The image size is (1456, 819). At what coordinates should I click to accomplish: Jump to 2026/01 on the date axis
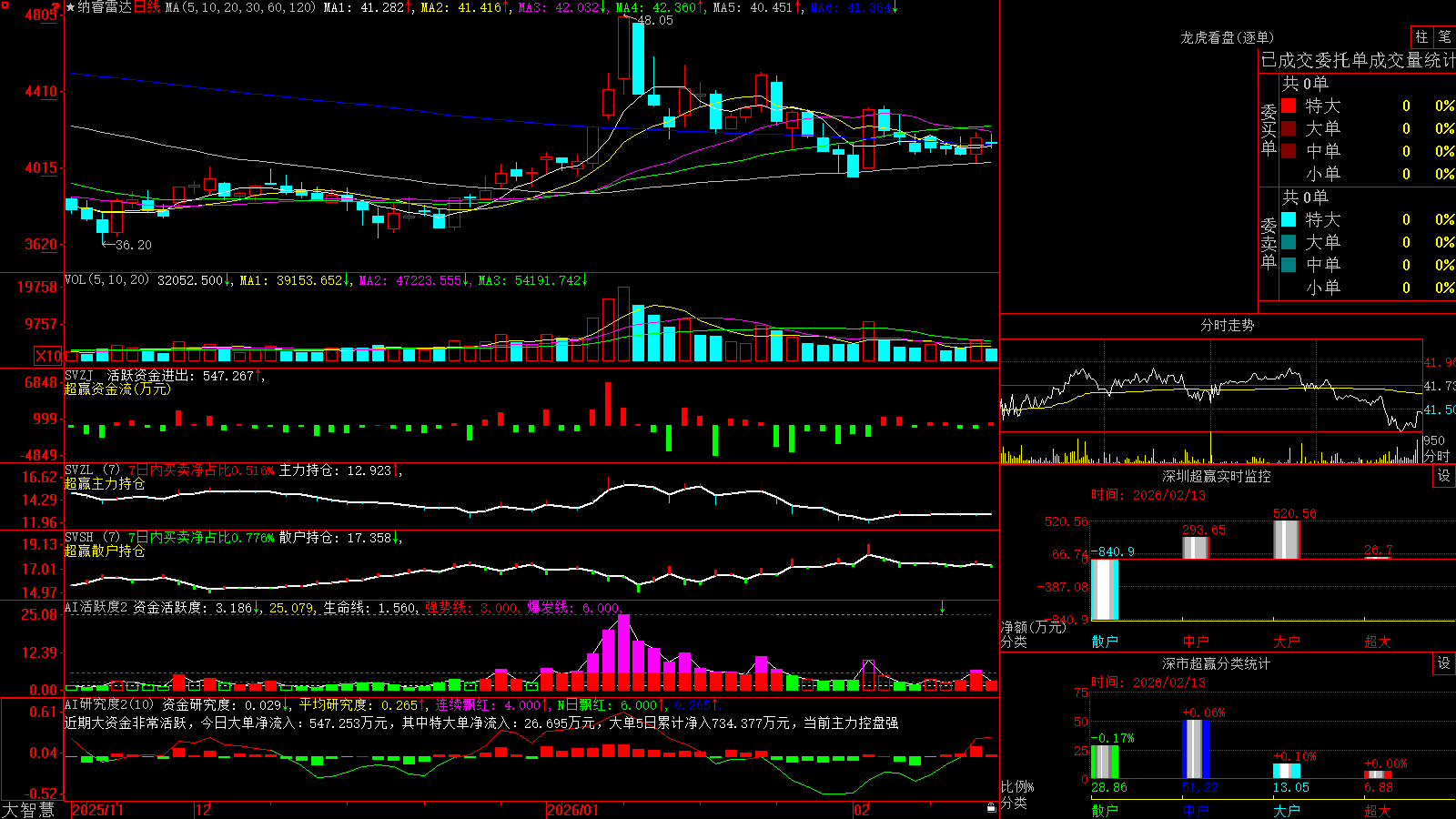point(573,810)
